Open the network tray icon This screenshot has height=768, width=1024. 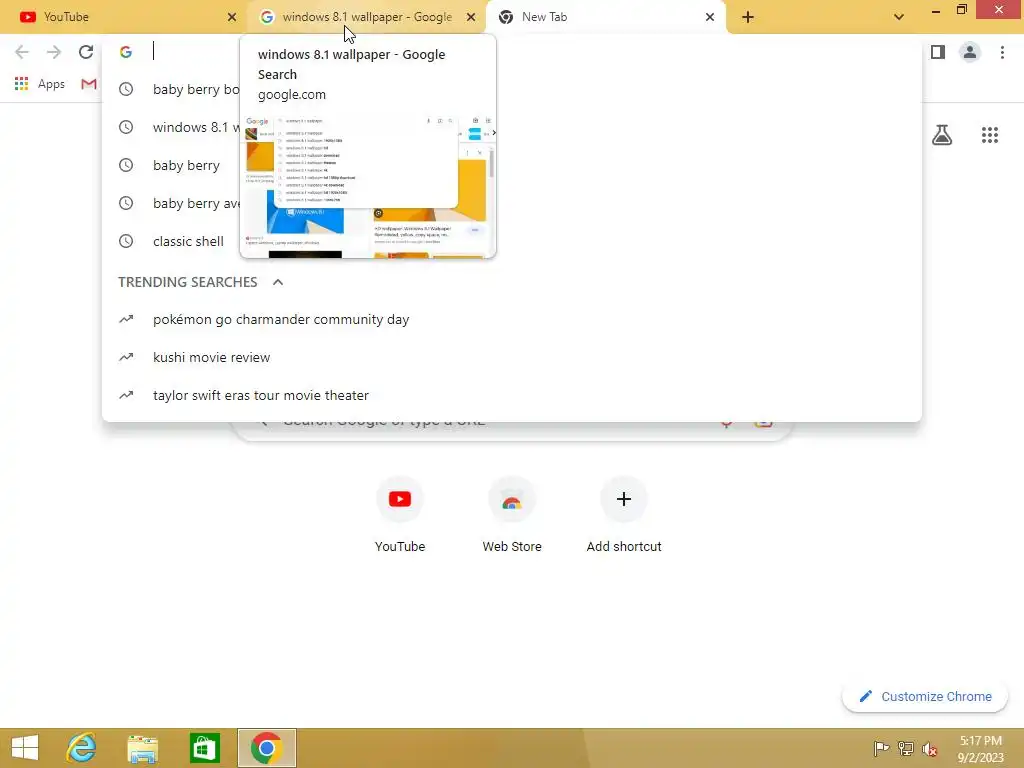coord(906,748)
